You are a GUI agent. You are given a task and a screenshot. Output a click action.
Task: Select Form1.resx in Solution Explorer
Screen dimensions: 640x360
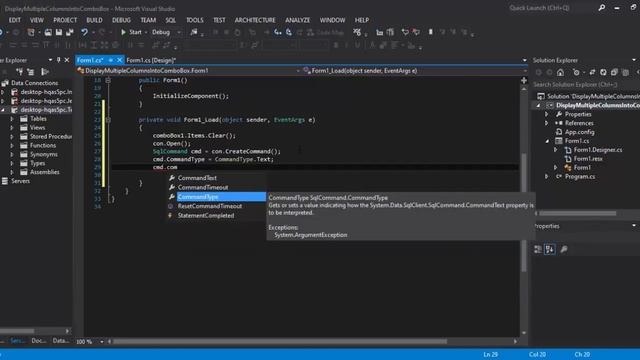(x=588, y=159)
